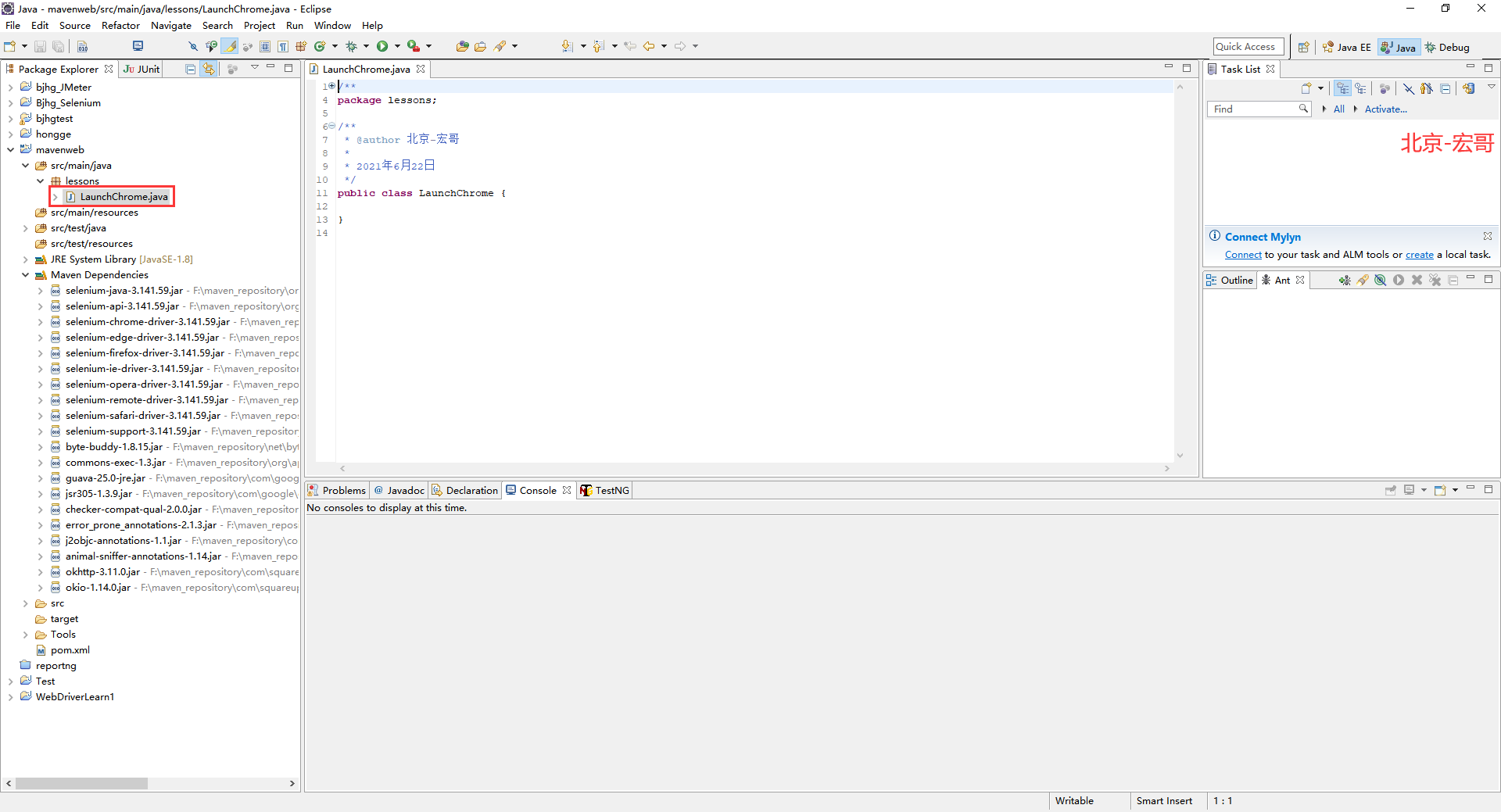The image size is (1501, 812).
Task: Switch to the JUnit tab
Action: coord(141,69)
